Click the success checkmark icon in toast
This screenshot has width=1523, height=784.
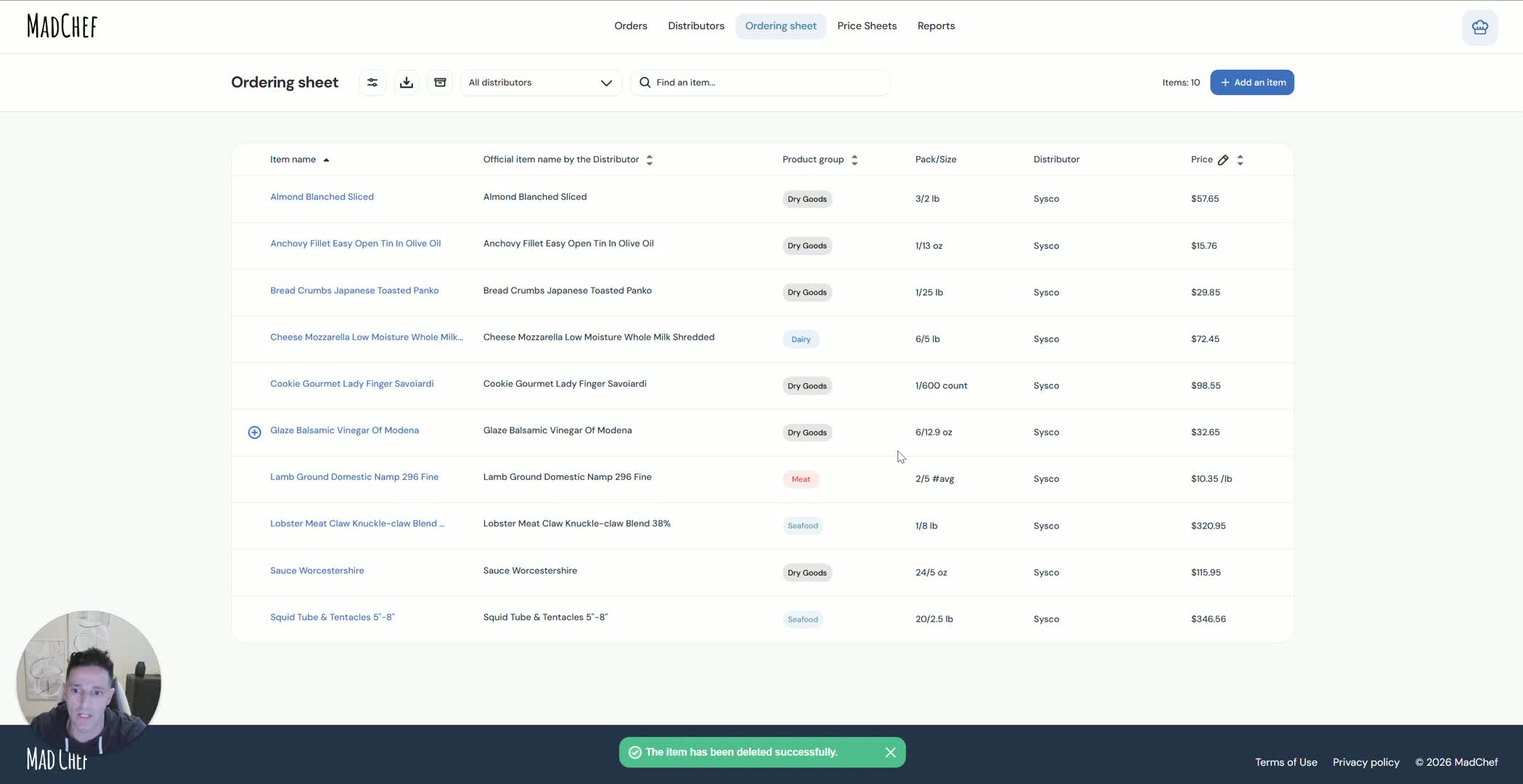[635, 753]
